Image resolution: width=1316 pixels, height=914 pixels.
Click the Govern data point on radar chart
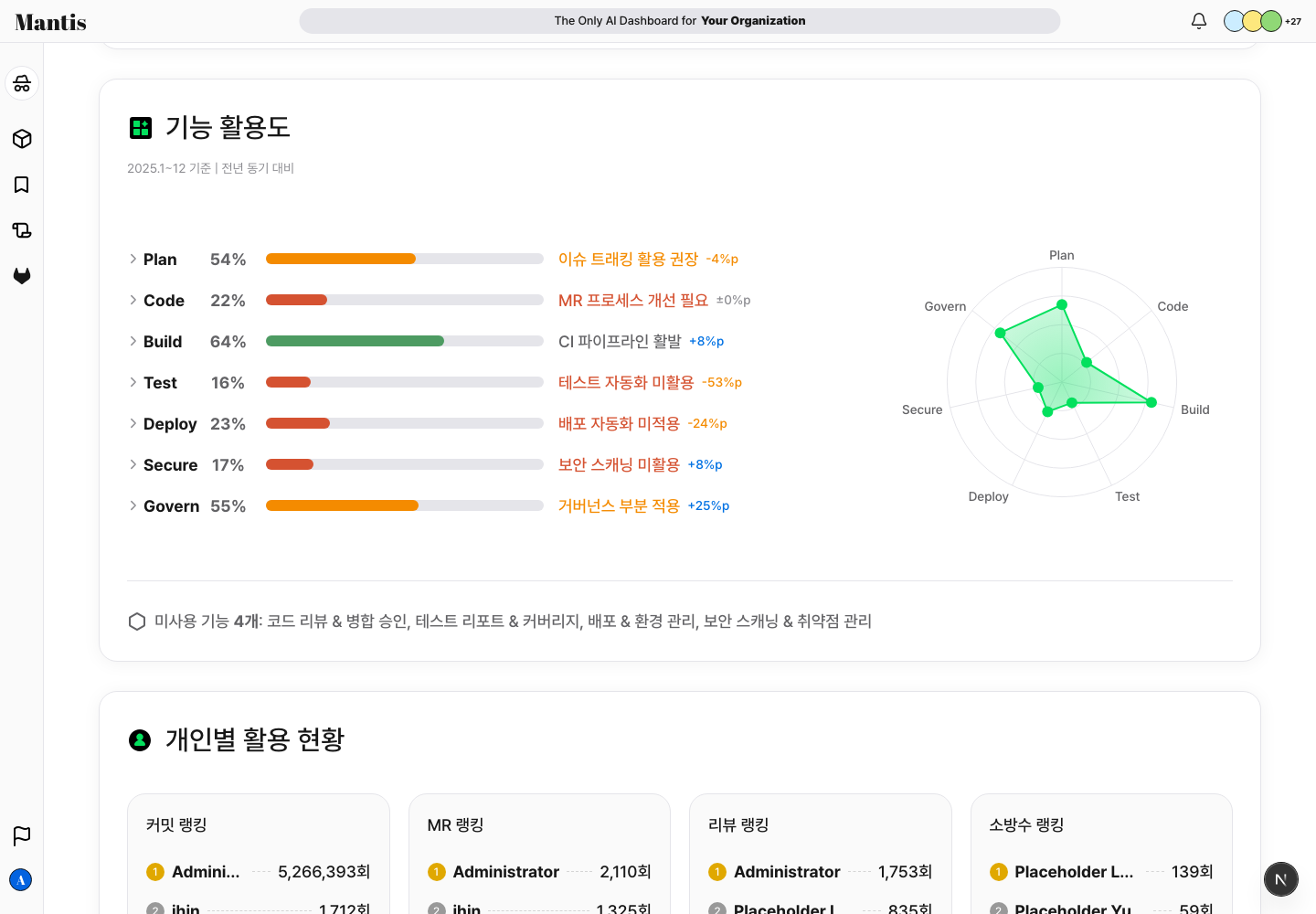coord(1000,333)
